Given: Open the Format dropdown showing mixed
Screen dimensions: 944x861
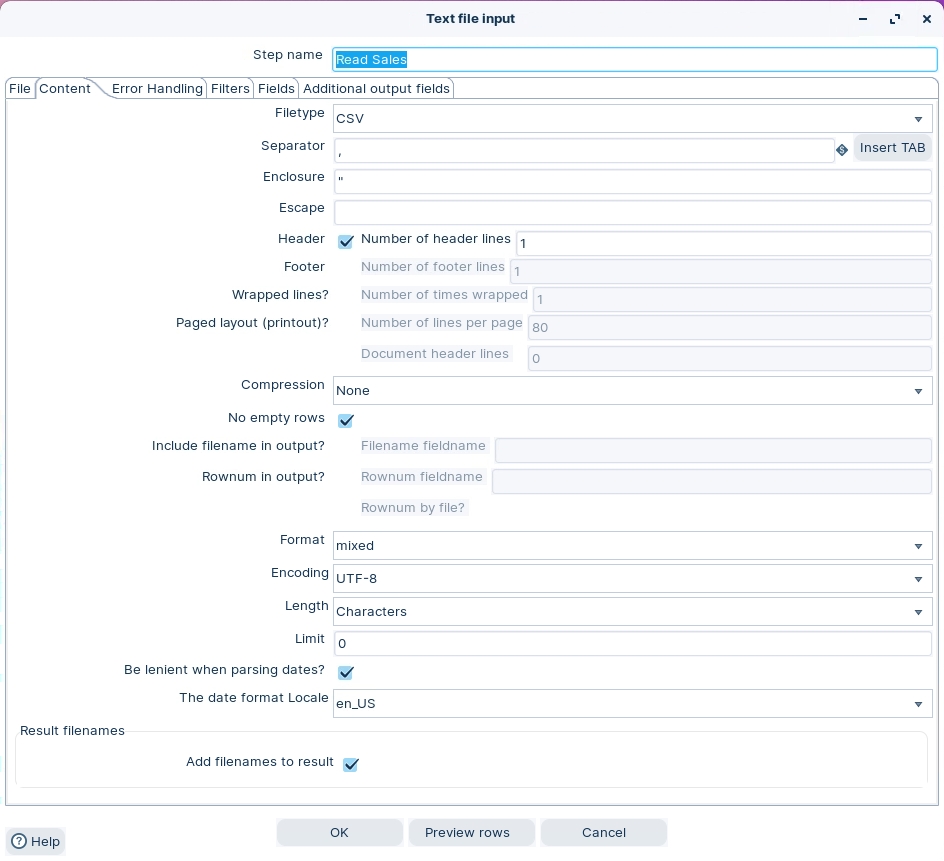Looking at the screenshot, I should click(x=917, y=546).
